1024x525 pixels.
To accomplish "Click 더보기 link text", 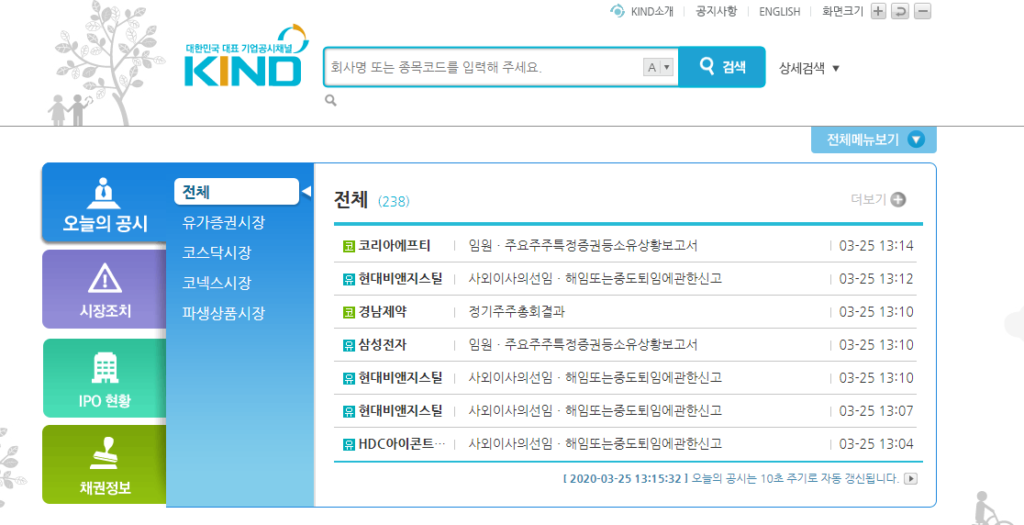I will 869,200.
